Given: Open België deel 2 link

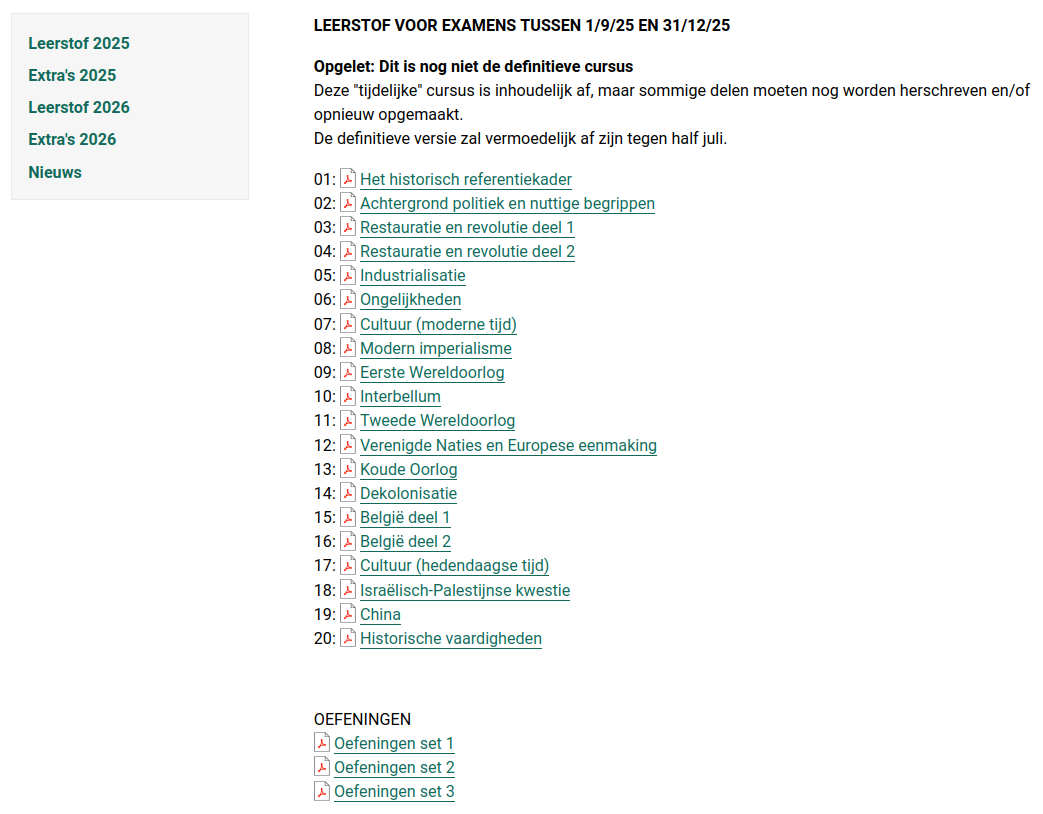Looking at the screenshot, I should [405, 541].
